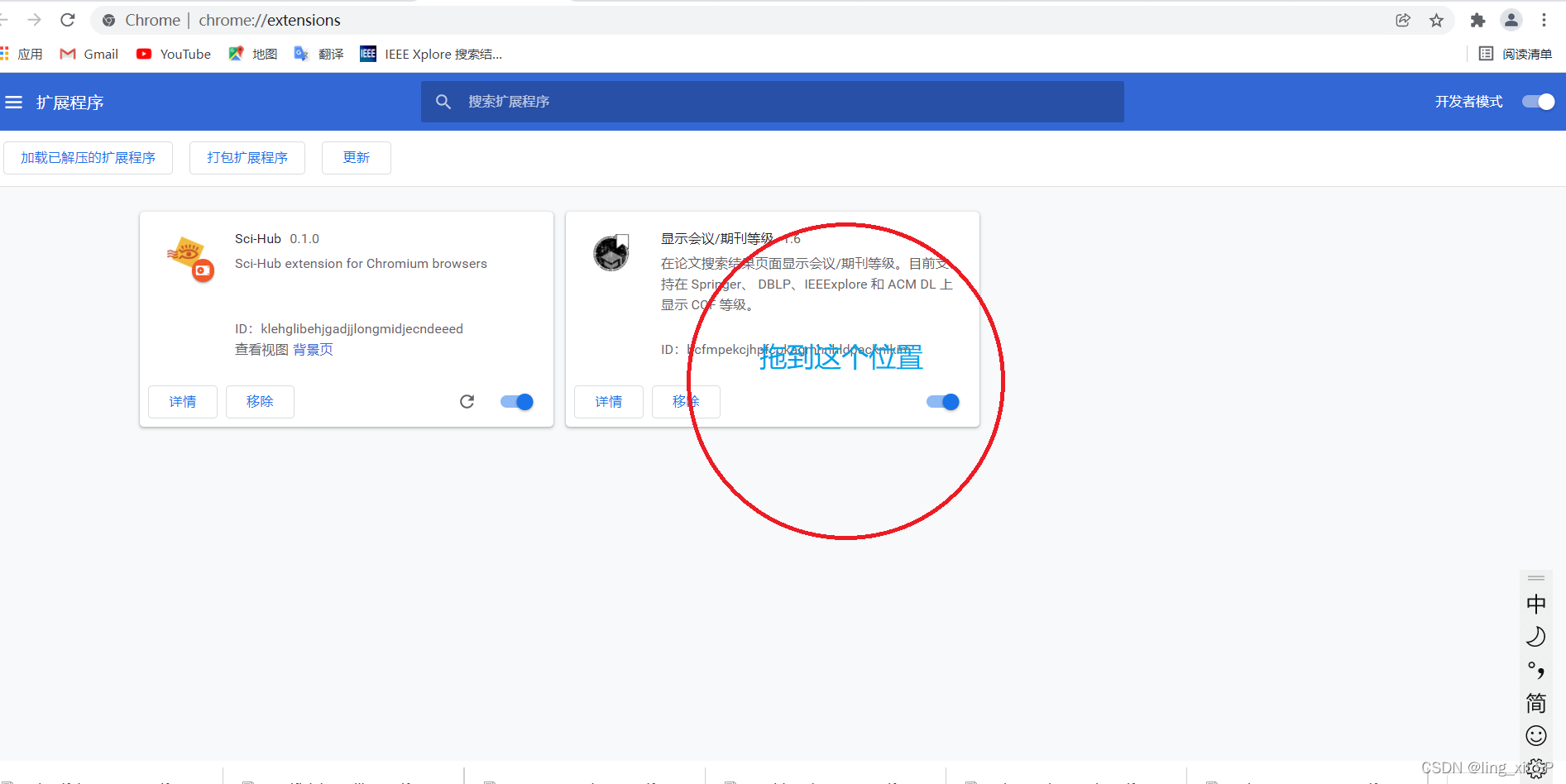Image resolution: width=1566 pixels, height=784 pixels.
Task: Go forward in browser history
Action: tap(35, 20)
